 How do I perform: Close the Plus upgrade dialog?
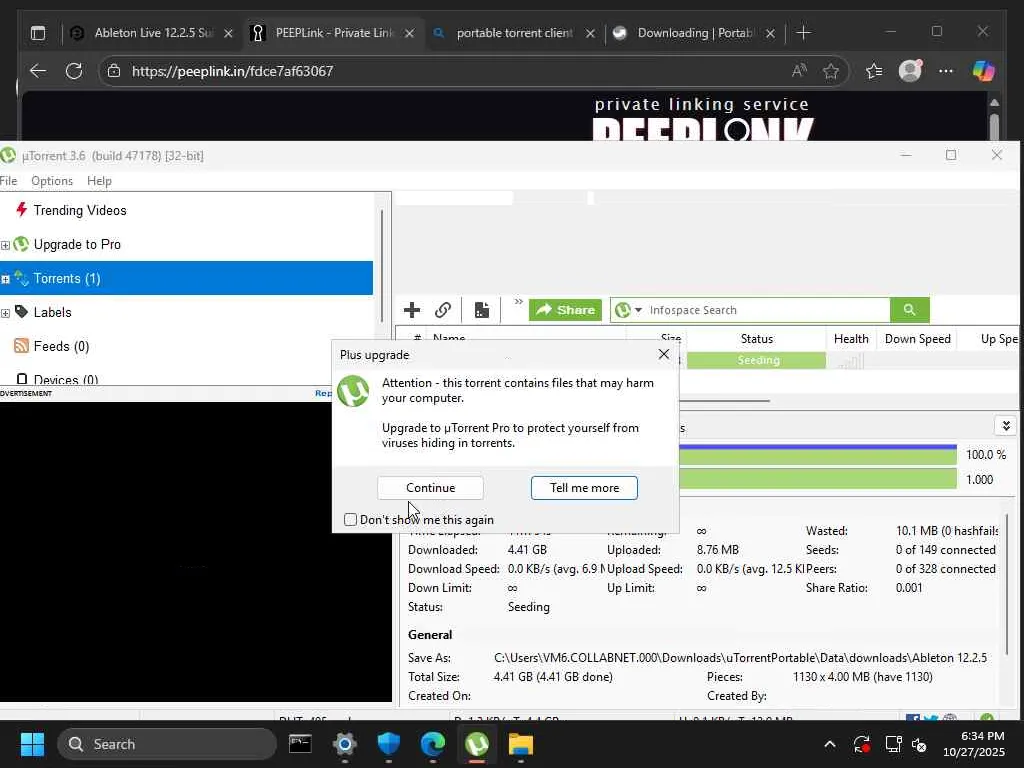click(664, 354)
